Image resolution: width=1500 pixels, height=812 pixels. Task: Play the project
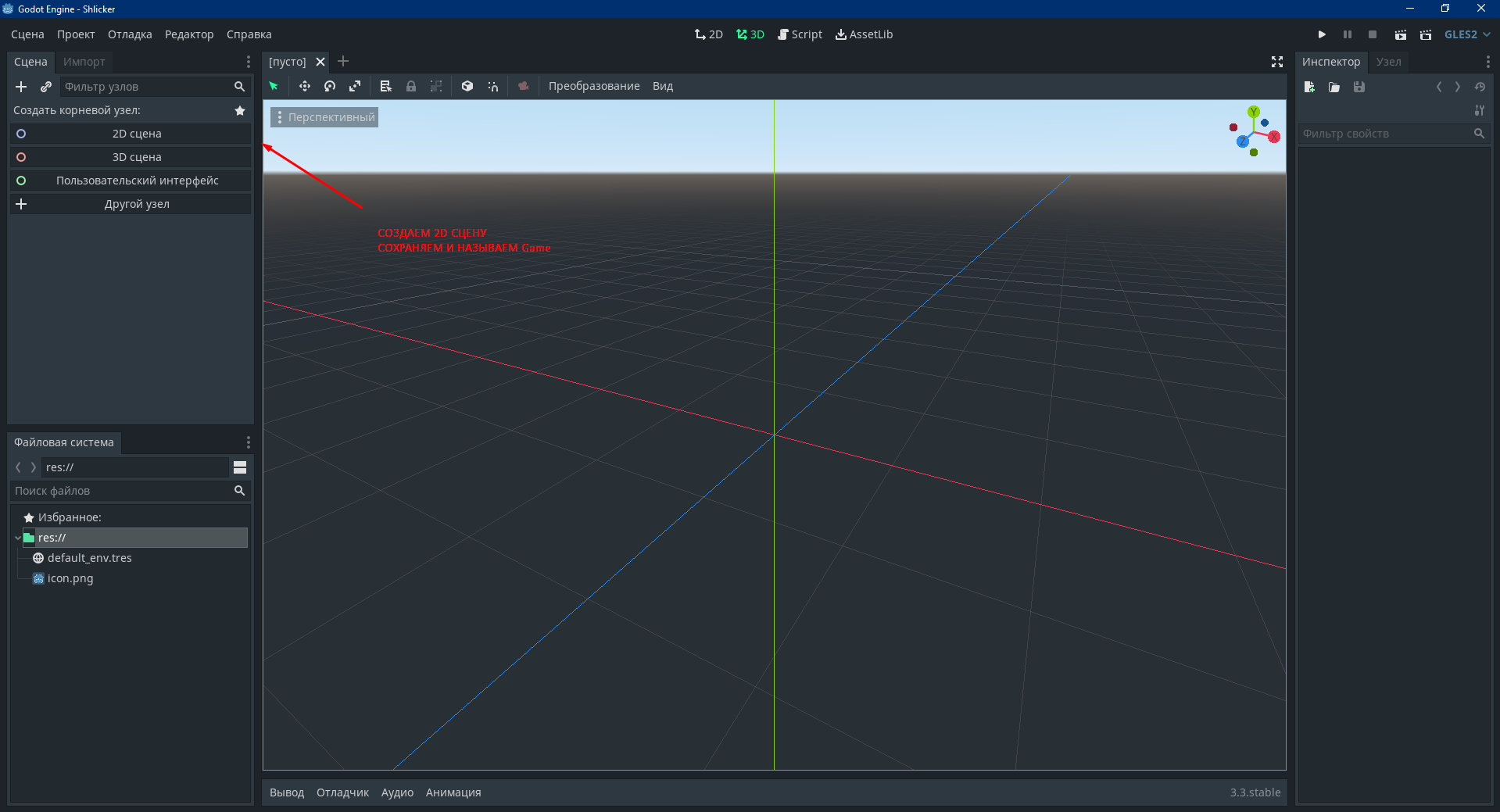[x=1322, y=34]
